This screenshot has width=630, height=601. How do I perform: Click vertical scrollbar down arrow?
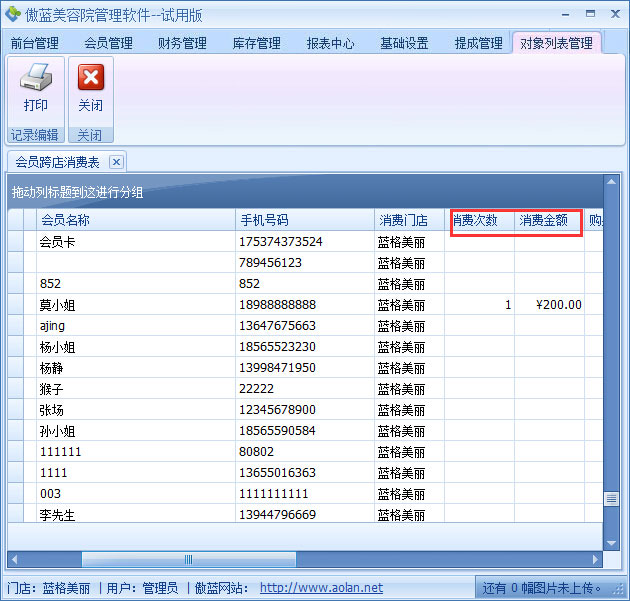coord(611,541)
